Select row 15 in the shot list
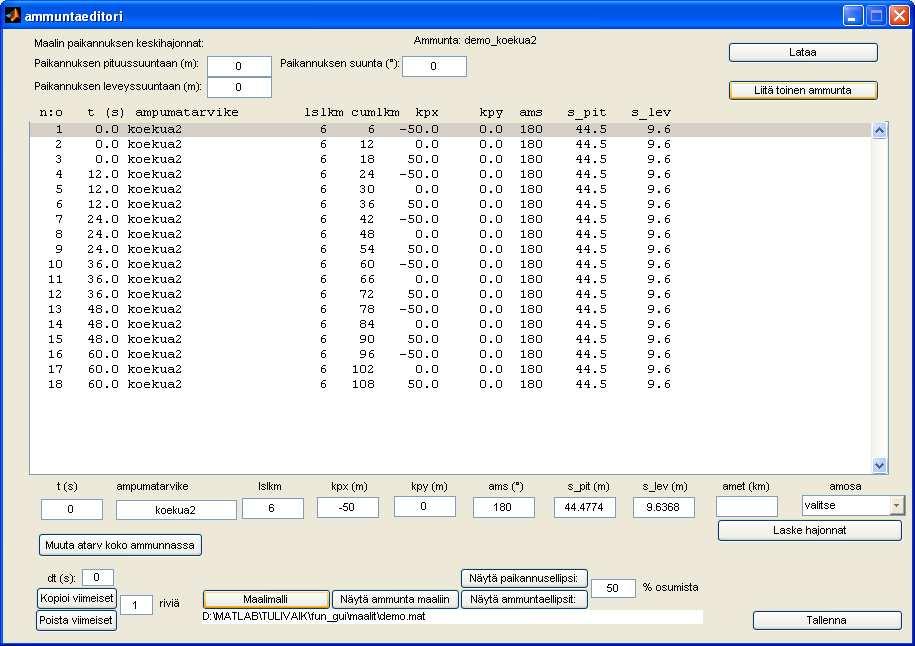 pyautogui.click(x=449, y=340)
